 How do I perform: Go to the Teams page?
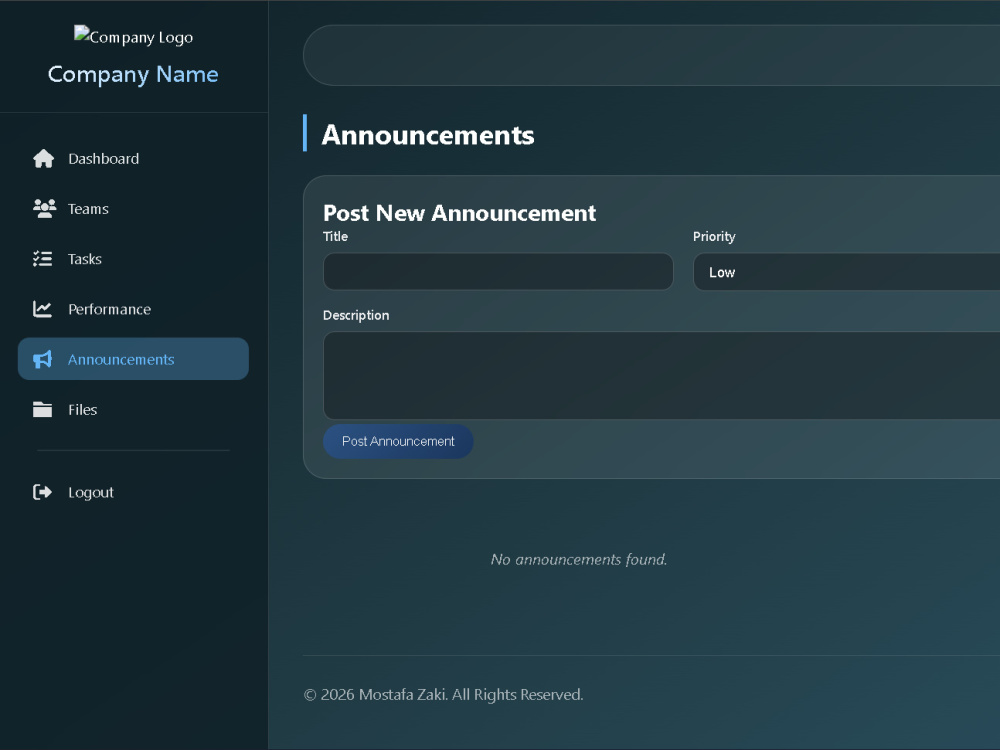pos(133,209)
